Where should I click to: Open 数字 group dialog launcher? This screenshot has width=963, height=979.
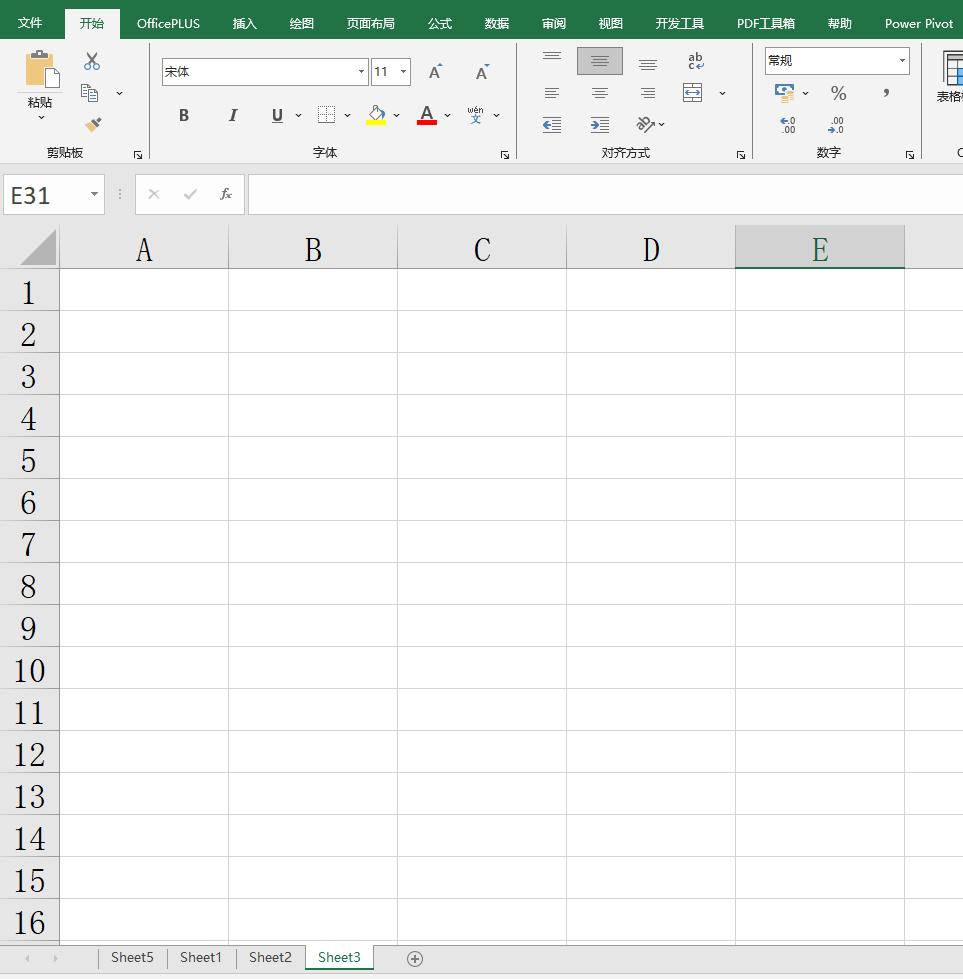click(910, 155)
